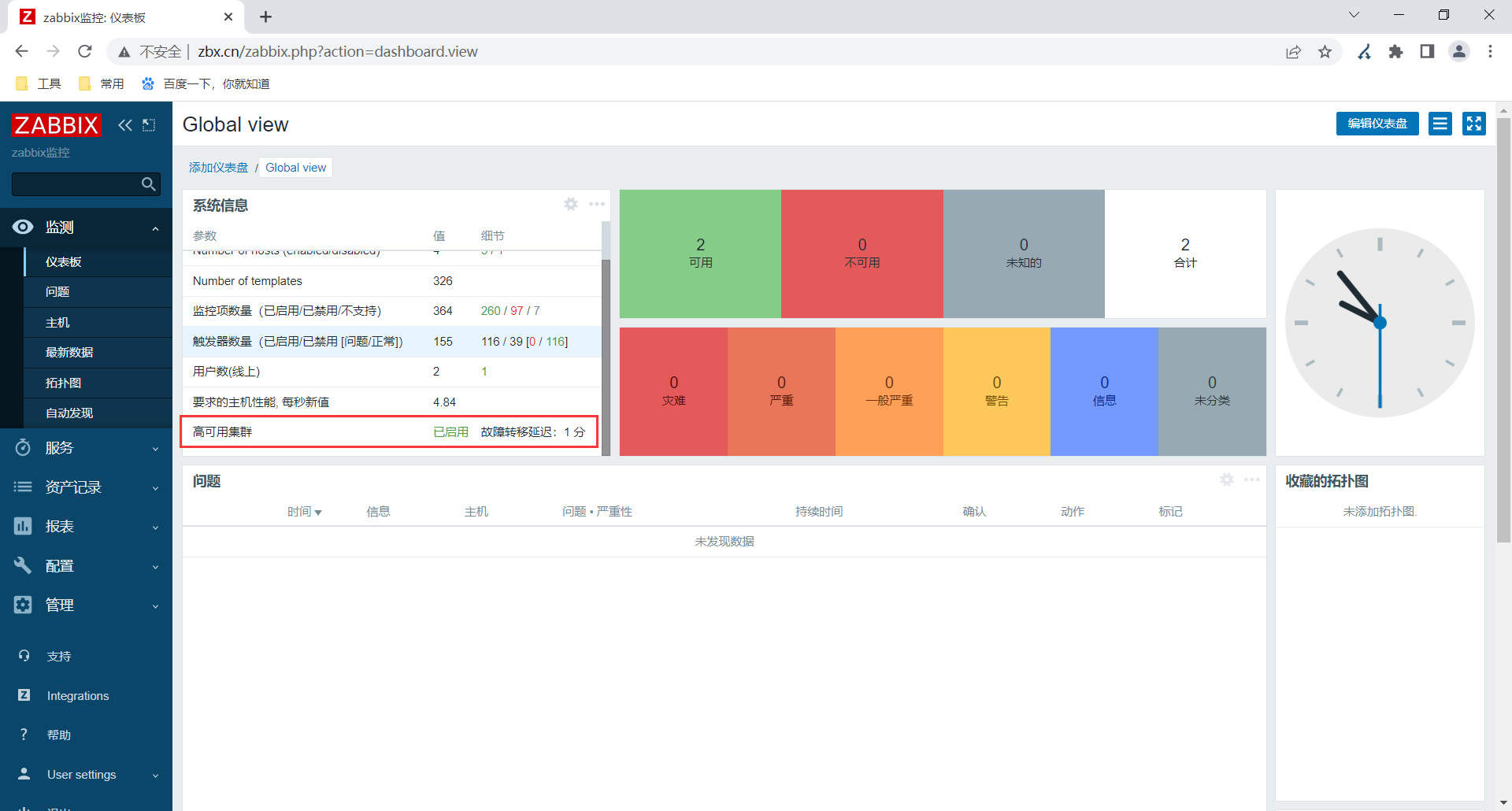Click the blue 信息 severity tile
The height and width of the screenshot is (811, 1512).
pos(1104,391)
